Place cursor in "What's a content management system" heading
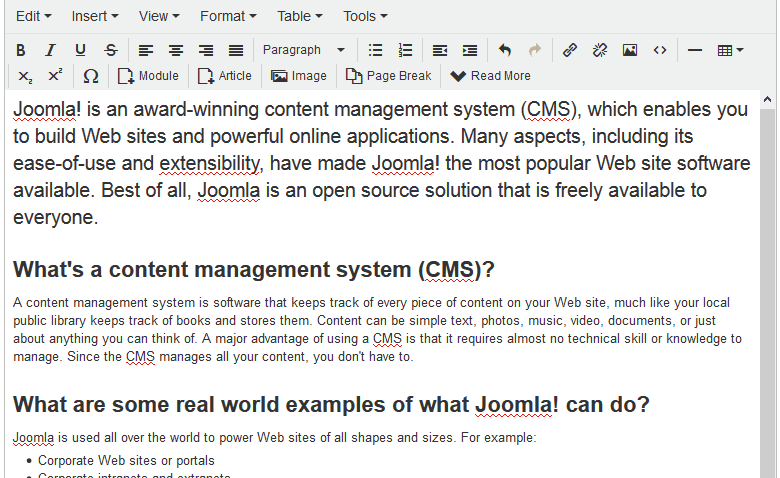The width and height of the screenshot is (780, 478). (254, 270)
